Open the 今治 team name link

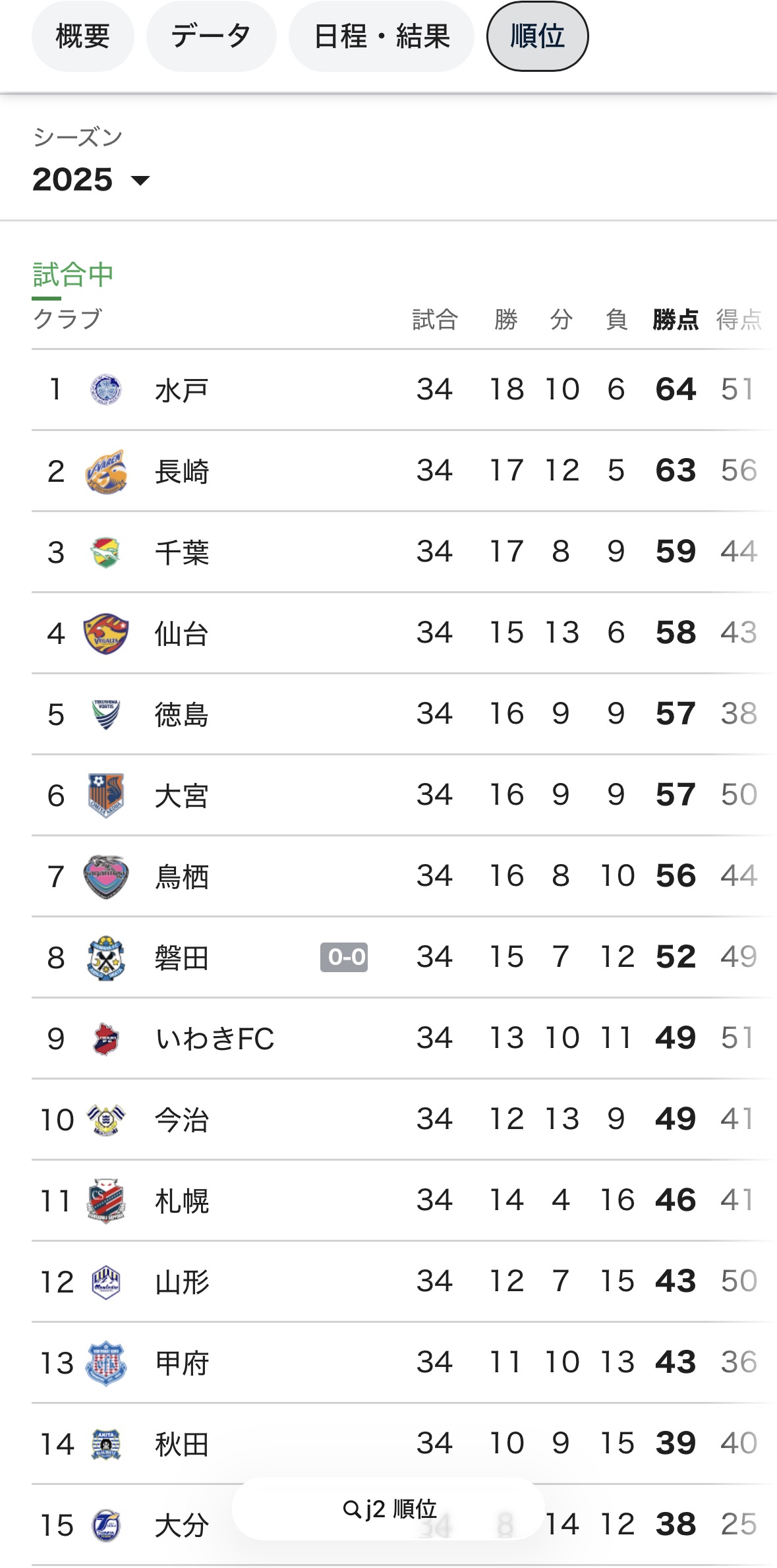(182, 1120)
